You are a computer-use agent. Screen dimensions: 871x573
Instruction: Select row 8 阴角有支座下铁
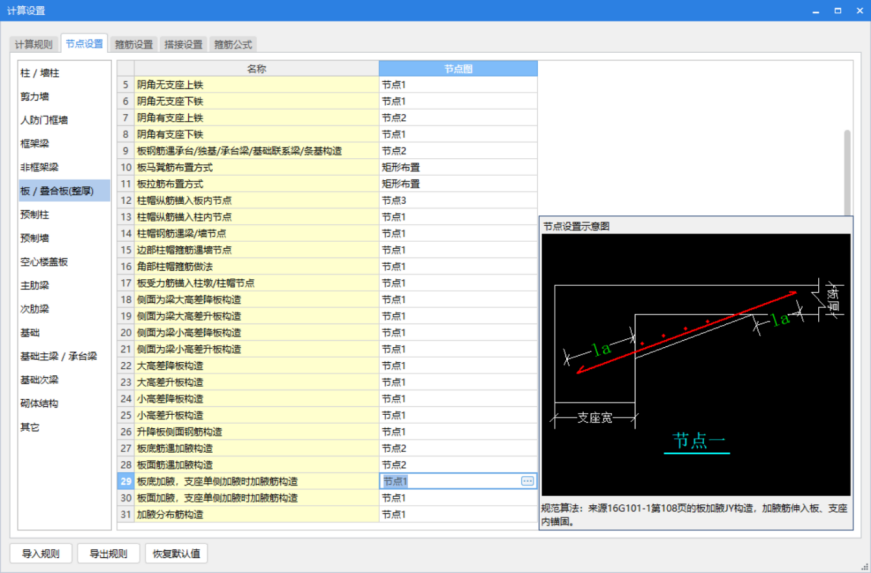(x=257, y=134)
